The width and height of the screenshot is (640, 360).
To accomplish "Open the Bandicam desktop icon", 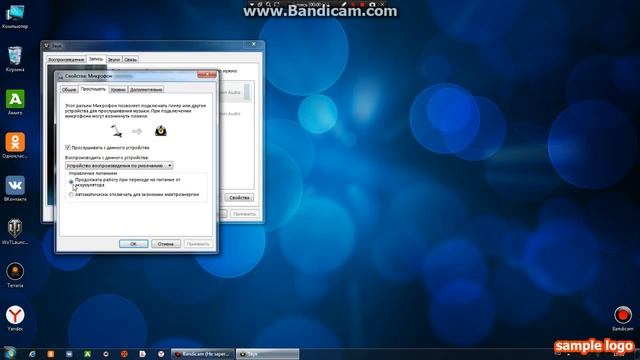I will click(623, 318).
